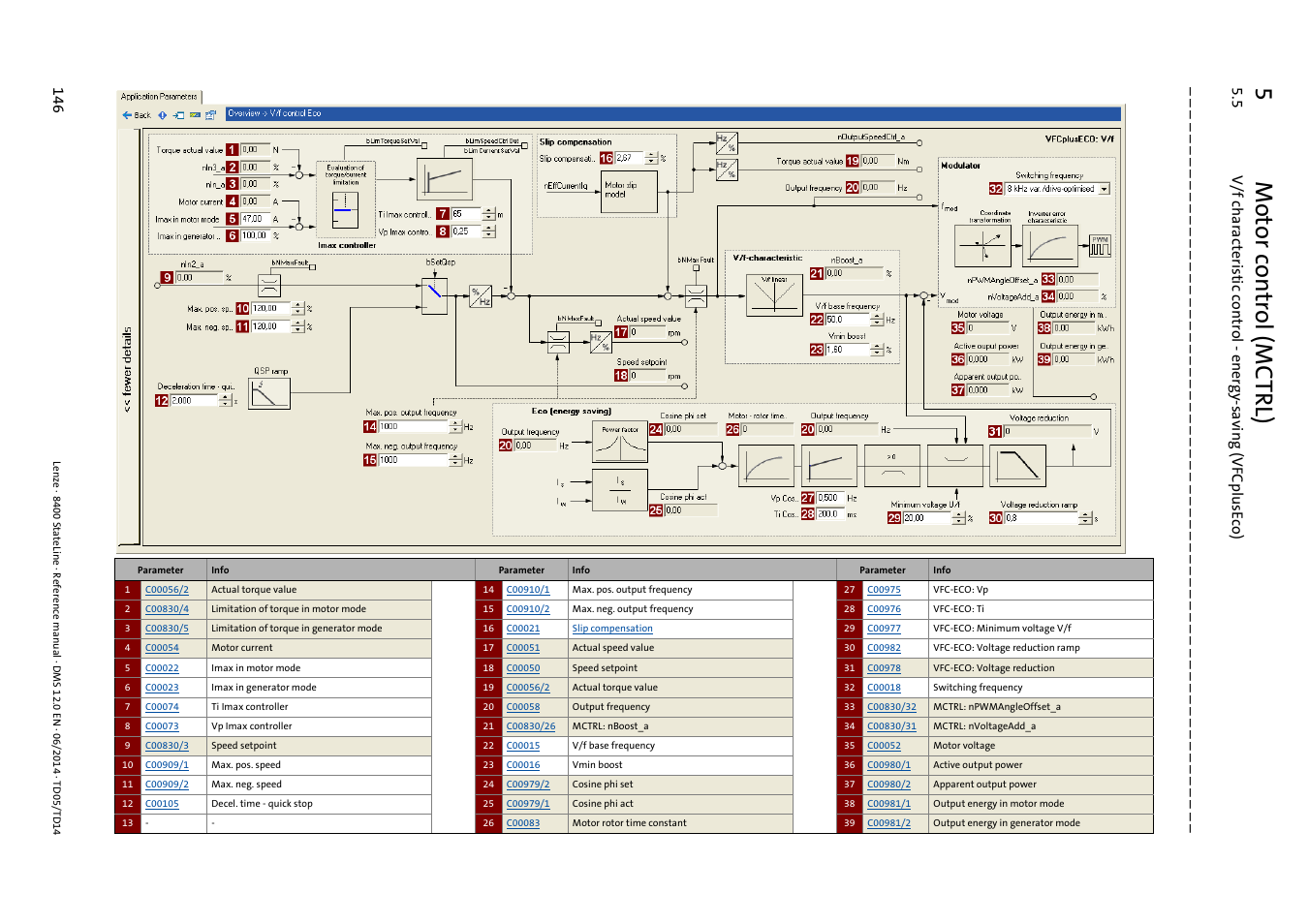
Task: Click the small keypad/module toolbar icon
Action: 195,115
